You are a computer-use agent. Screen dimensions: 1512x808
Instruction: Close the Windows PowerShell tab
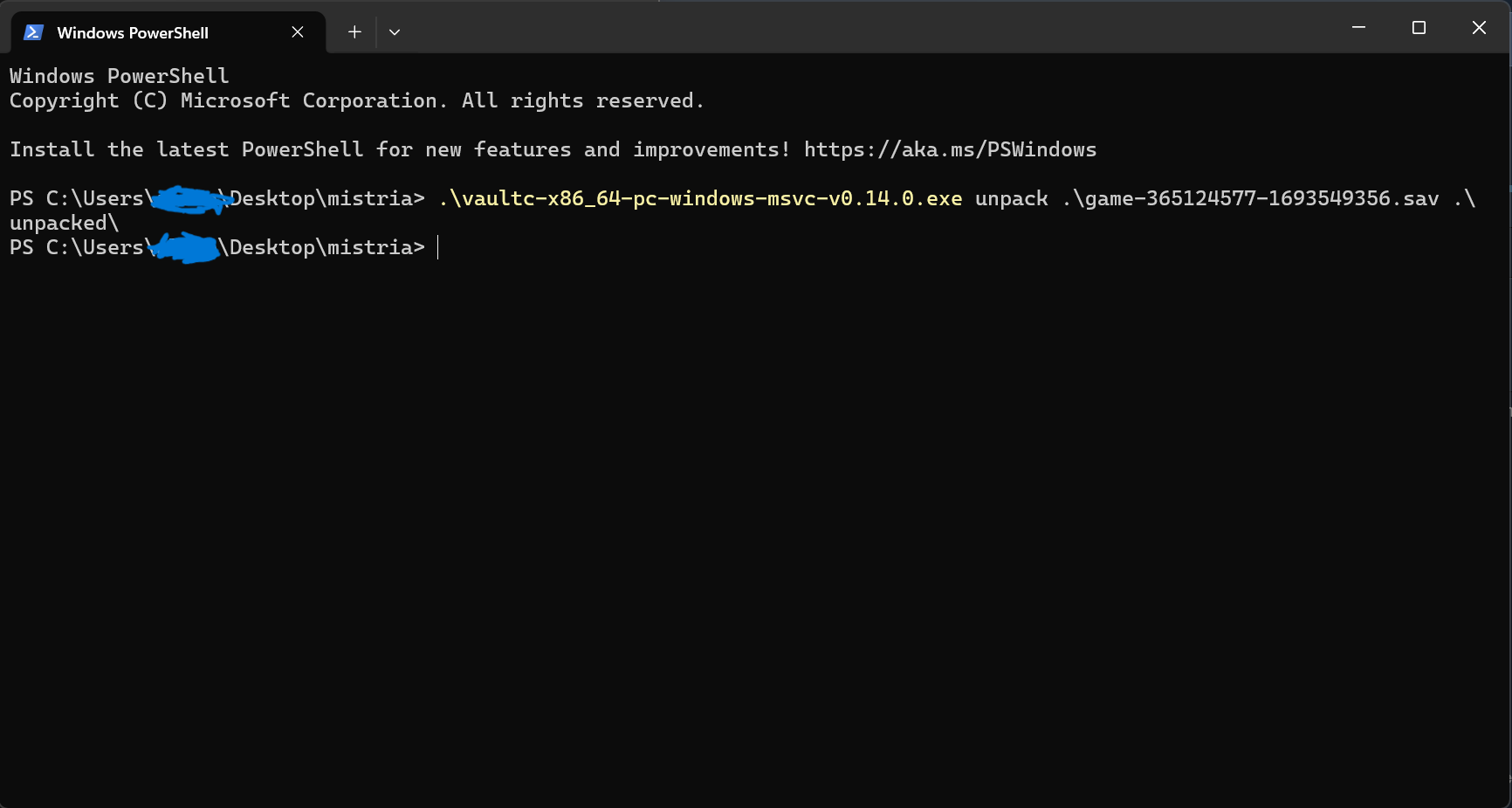(298, 32)
